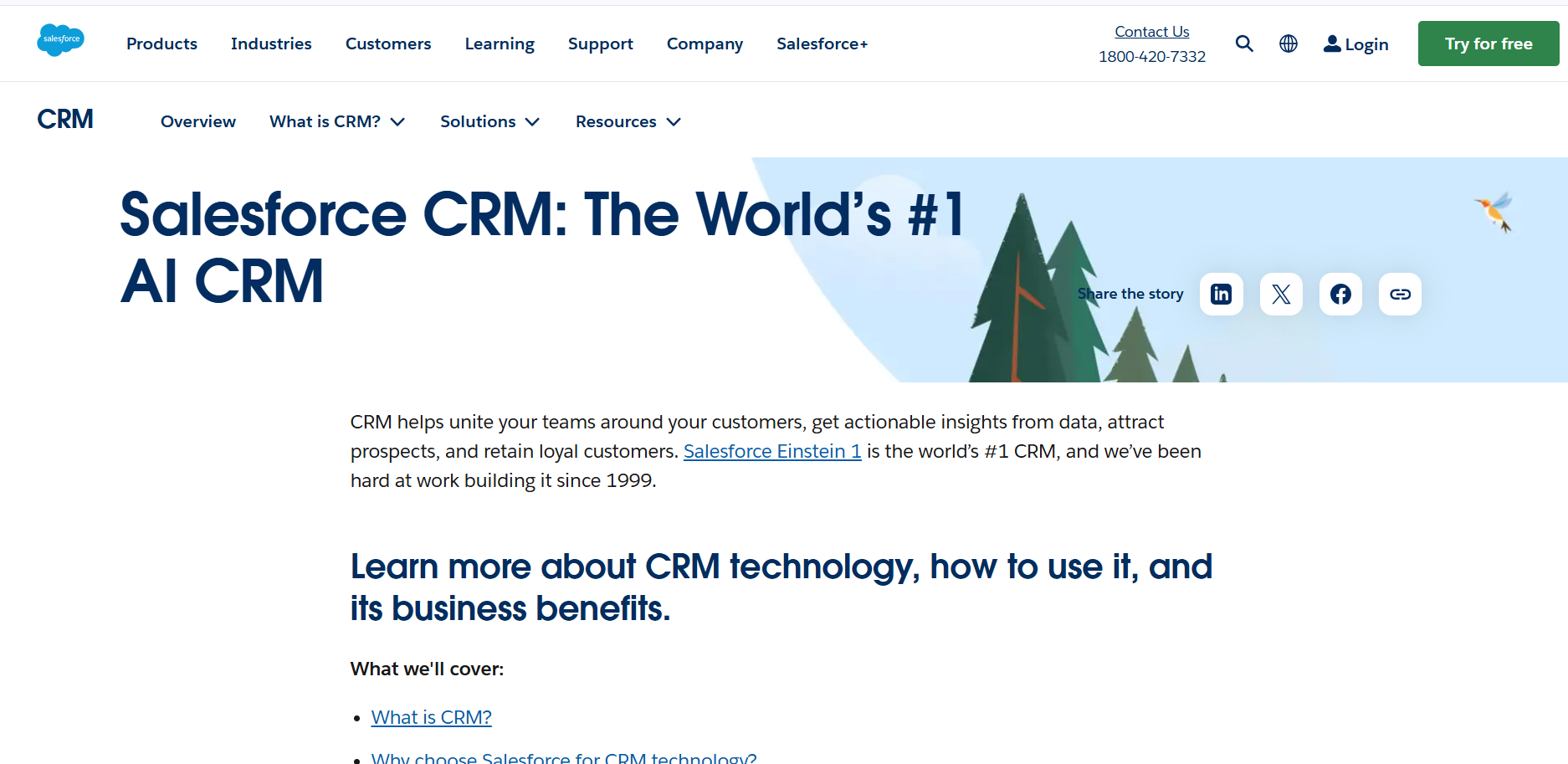Expand the What is CRM? dropdown

pos(337,121)
